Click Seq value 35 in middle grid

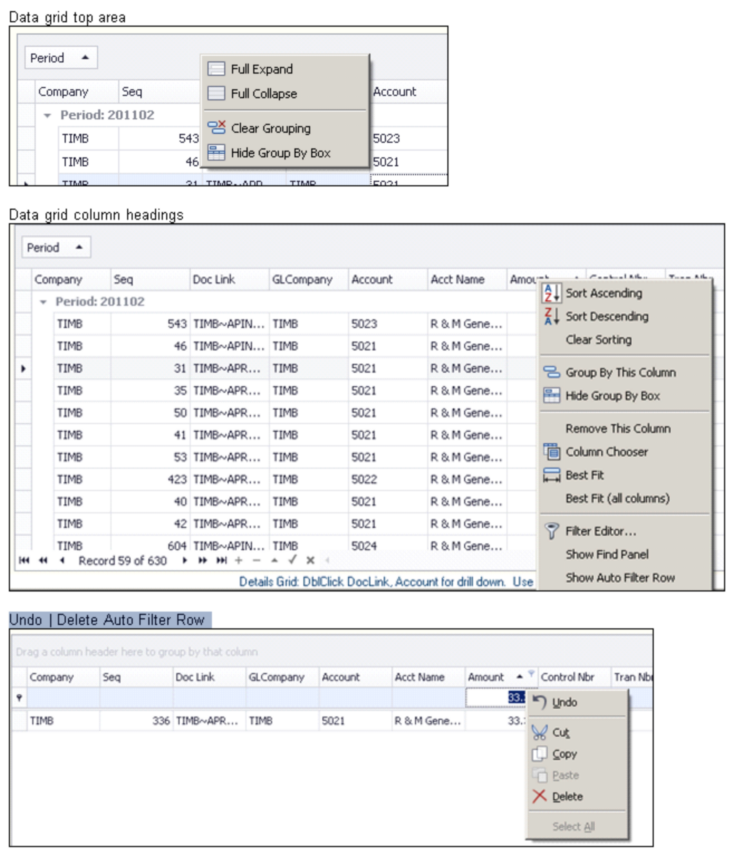tap(180, 390)
